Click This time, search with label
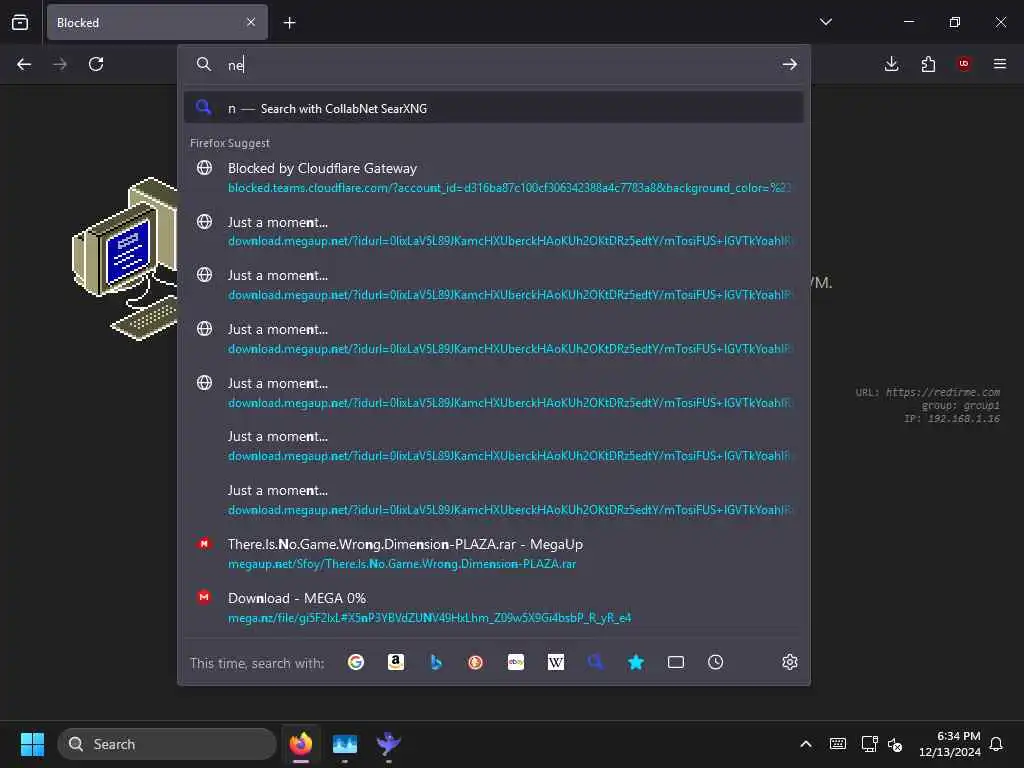Viewport: 1024px width, 768px height. click(x=257, y=663)
